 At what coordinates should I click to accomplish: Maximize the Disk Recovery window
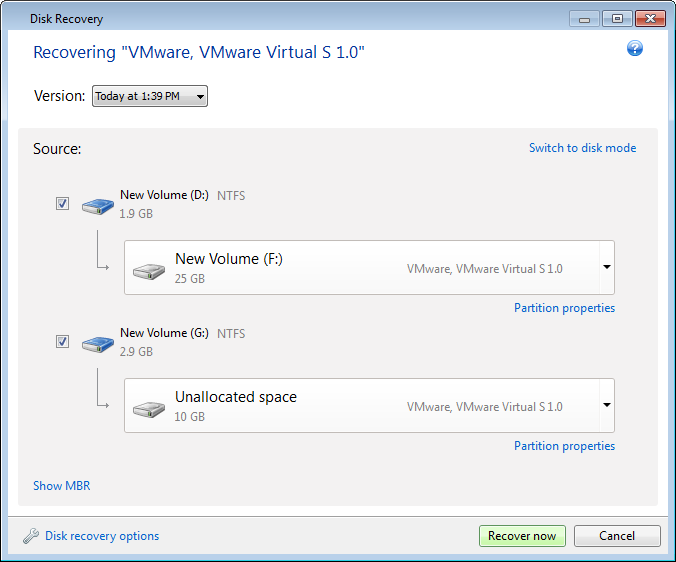coord(617,19)
